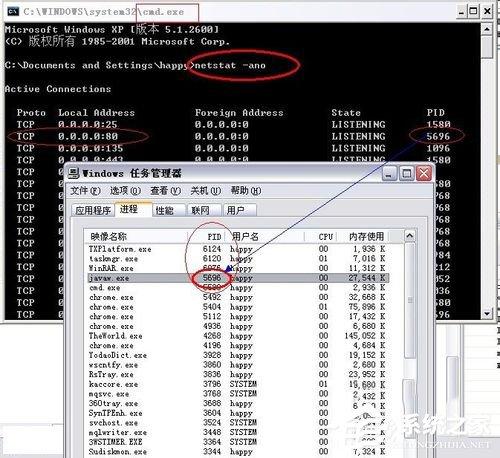This screenshot has height=458, width=500.
Task: Sort processes by 内存使用 column header
Action: click(x=363, y=237)
